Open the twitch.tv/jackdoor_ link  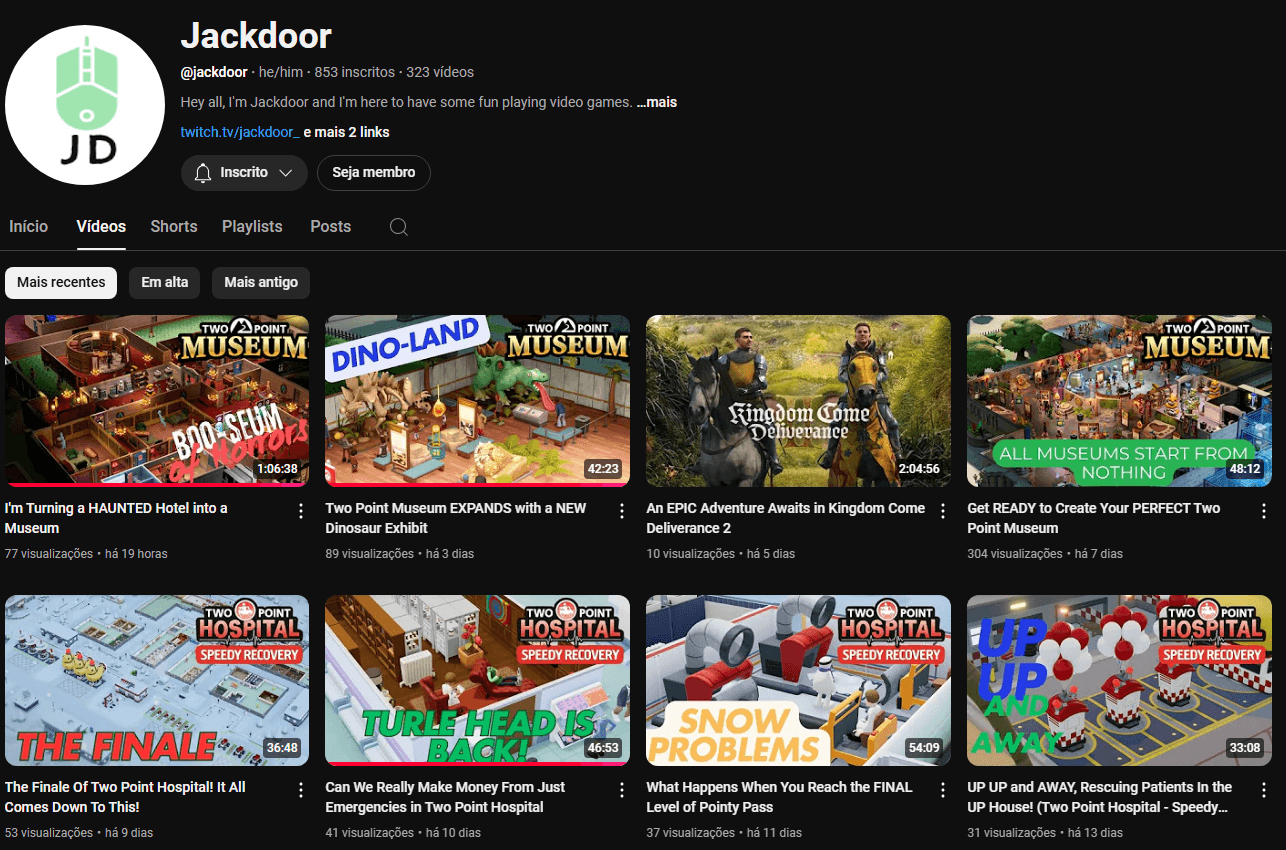[x=240, y=132]
